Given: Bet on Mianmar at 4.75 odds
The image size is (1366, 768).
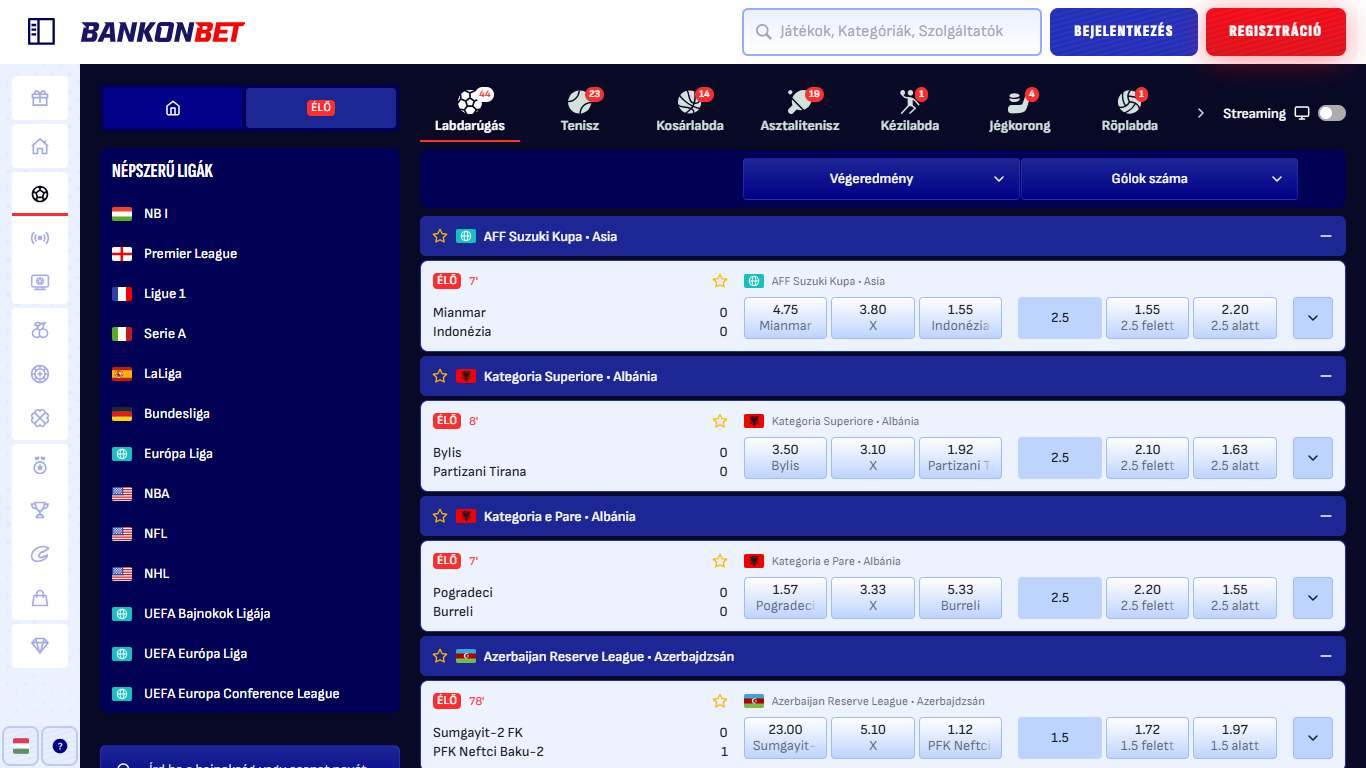Looking at the screenshot, I should 785,318.
